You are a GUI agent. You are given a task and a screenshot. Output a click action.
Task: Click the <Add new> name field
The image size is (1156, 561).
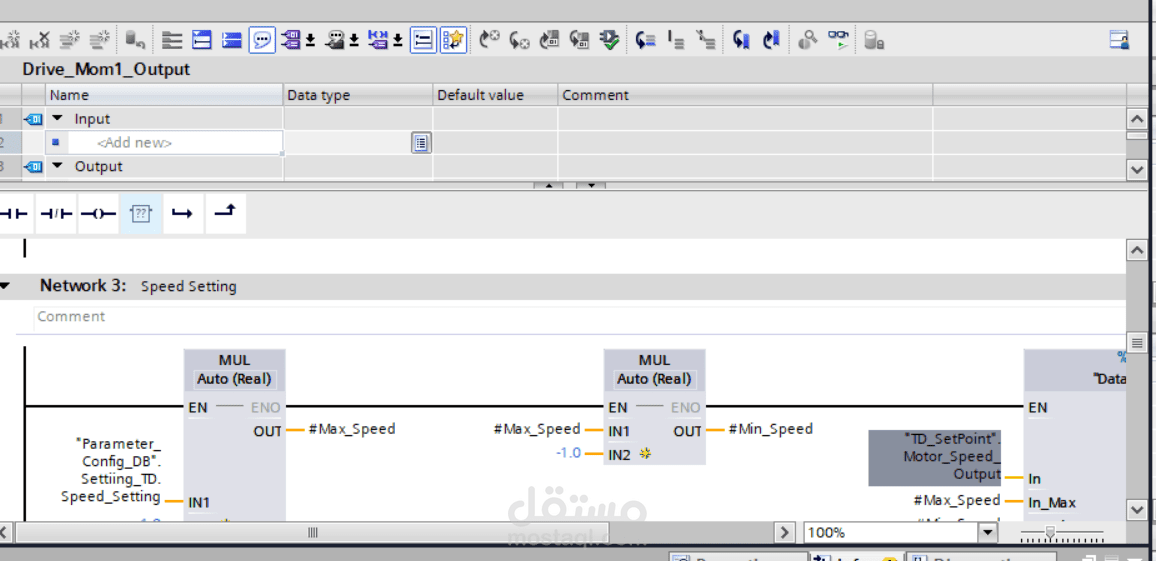tap(175, 143)
